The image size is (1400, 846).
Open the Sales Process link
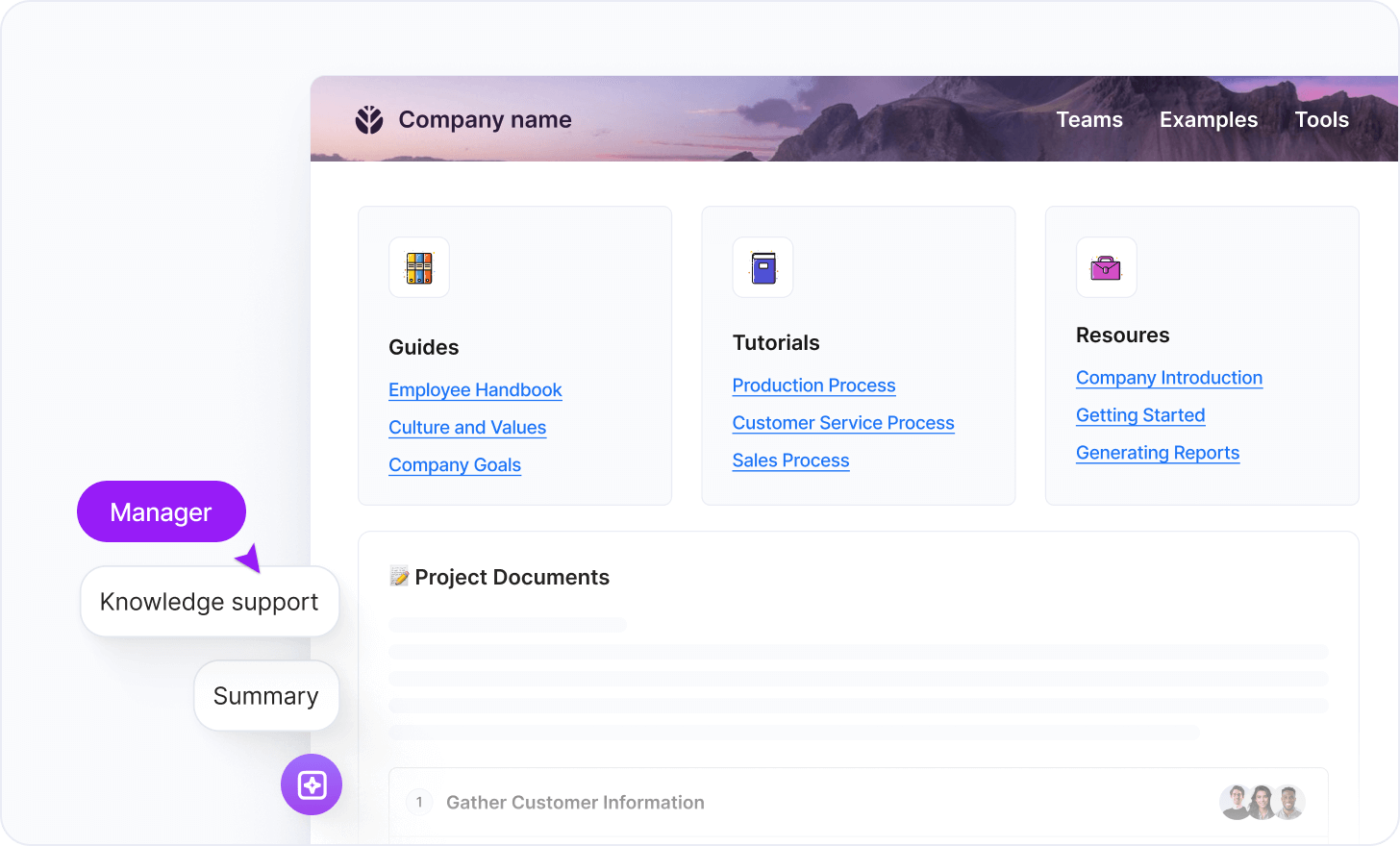click(x=790, y=460)
